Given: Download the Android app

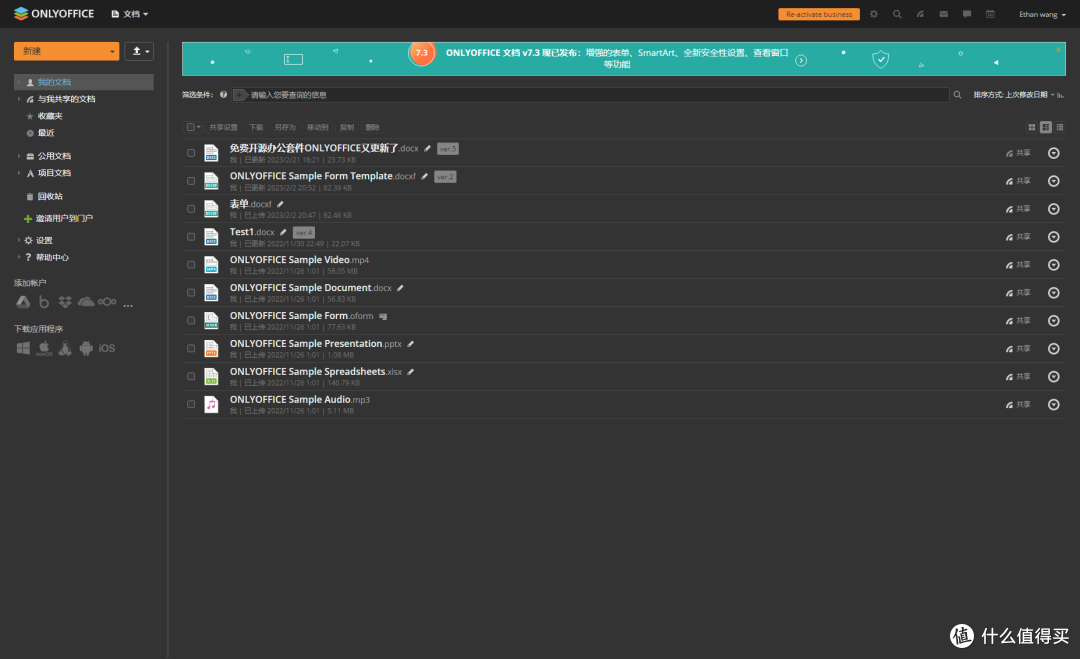Looking at the screenshot, I should click(86, 348).
